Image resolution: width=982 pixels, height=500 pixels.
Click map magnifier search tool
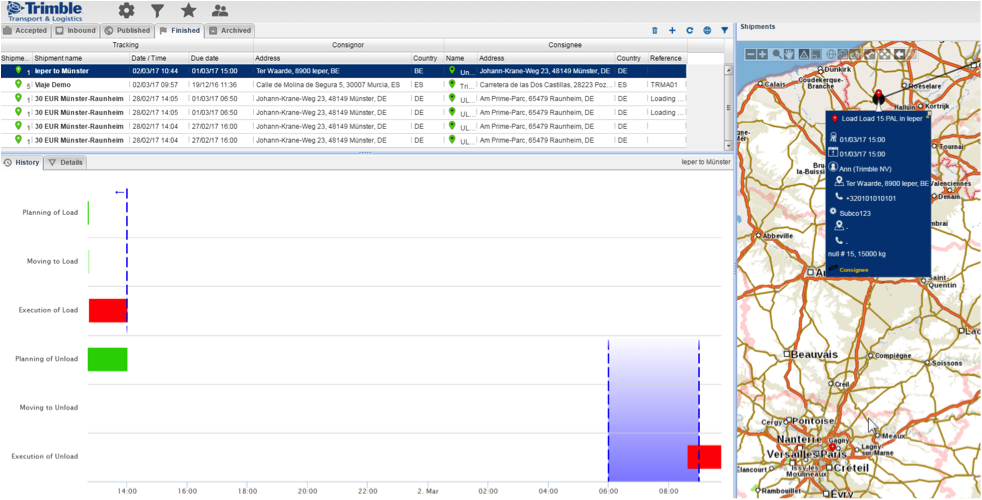pyautogui.click(x=777, y=53)
